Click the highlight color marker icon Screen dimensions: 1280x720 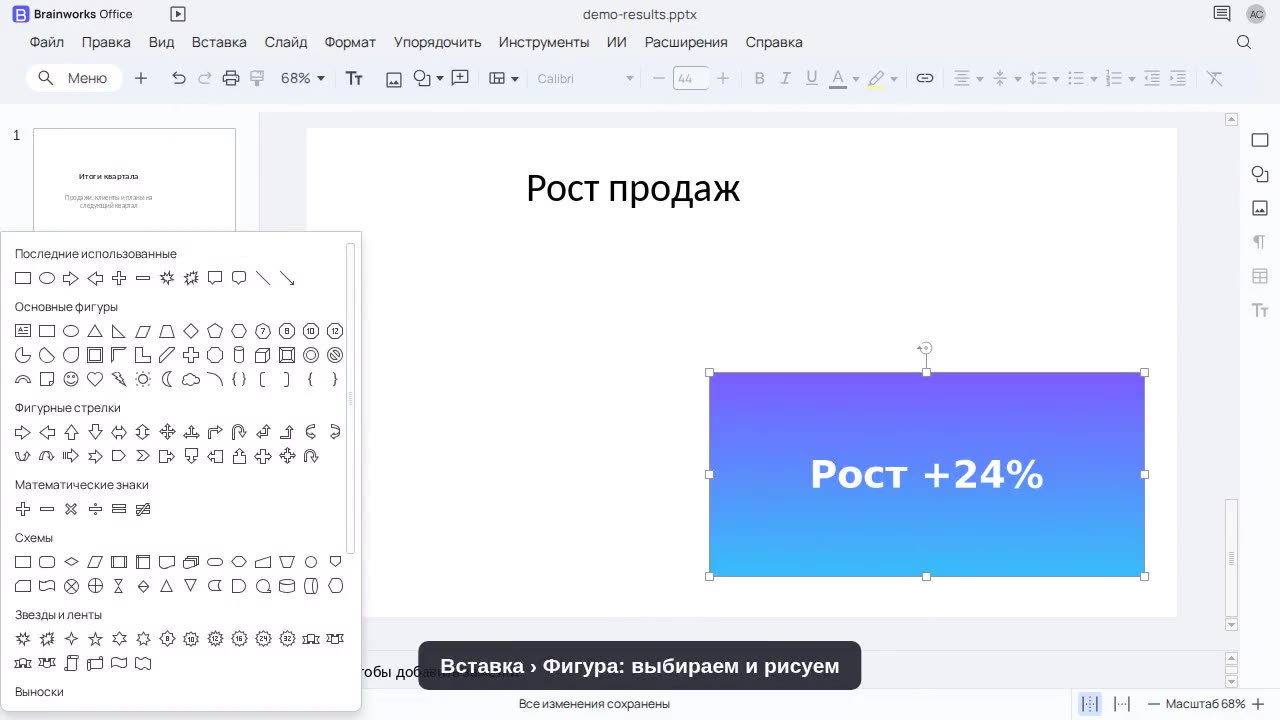pyautogui.click(x=876, y=78)
